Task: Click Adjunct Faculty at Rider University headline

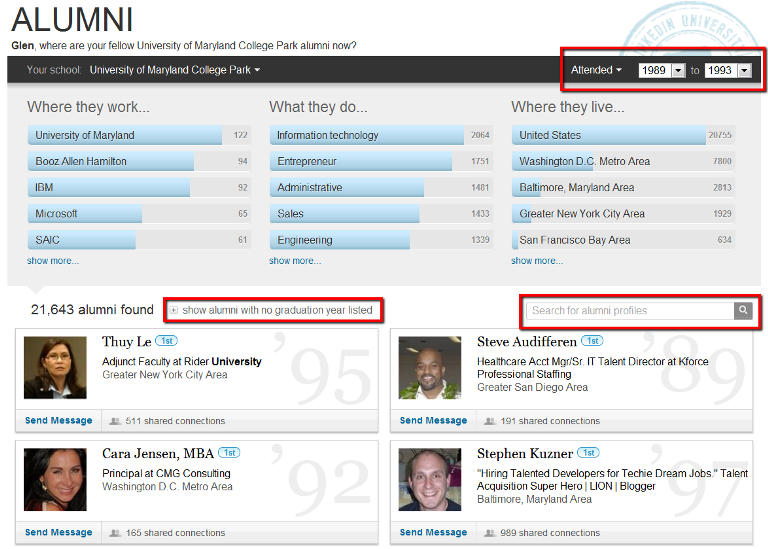Action: tap(182, 361)
